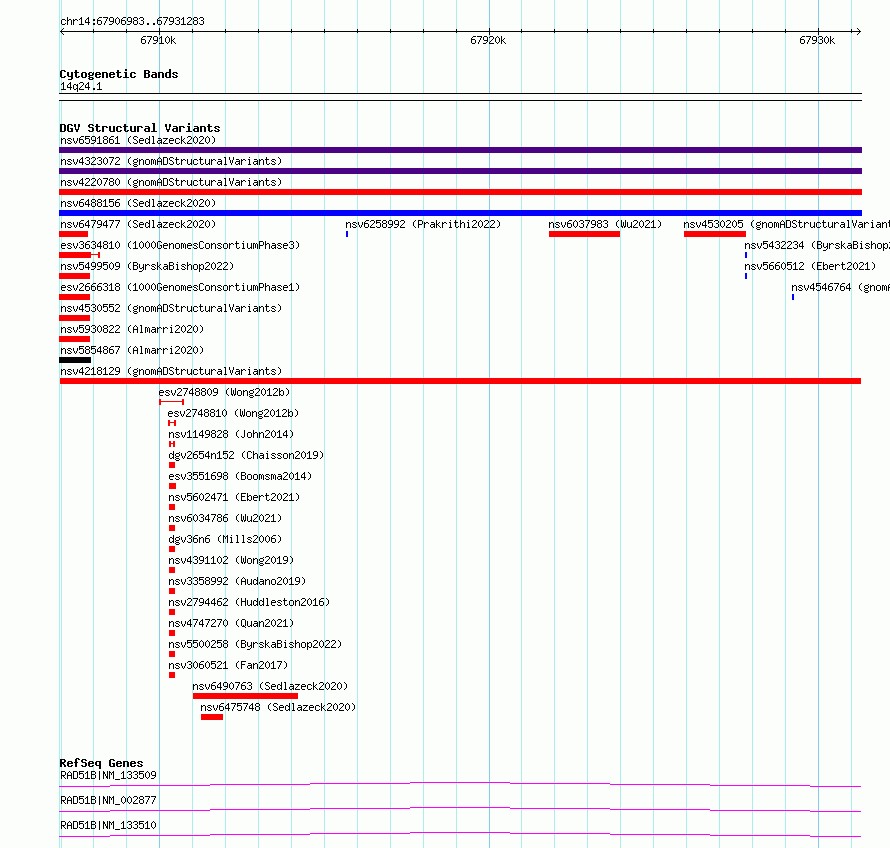Viewport: 890px width, 848px height.
Task: Click the red bar under nsv4220780
Action: [460, 192]
